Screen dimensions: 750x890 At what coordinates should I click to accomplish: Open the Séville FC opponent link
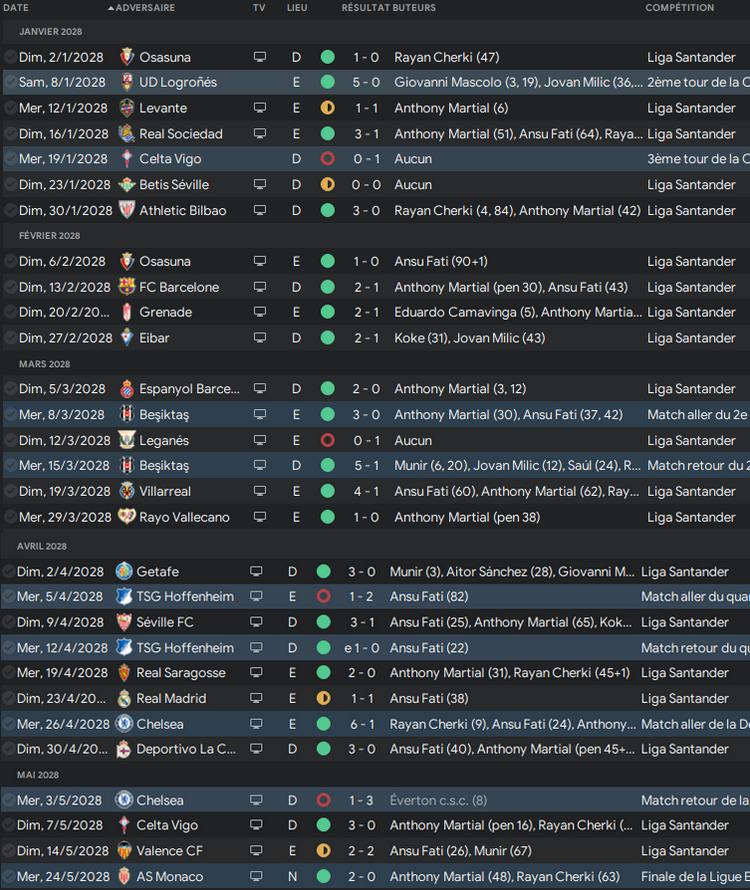tap(165, 622)
